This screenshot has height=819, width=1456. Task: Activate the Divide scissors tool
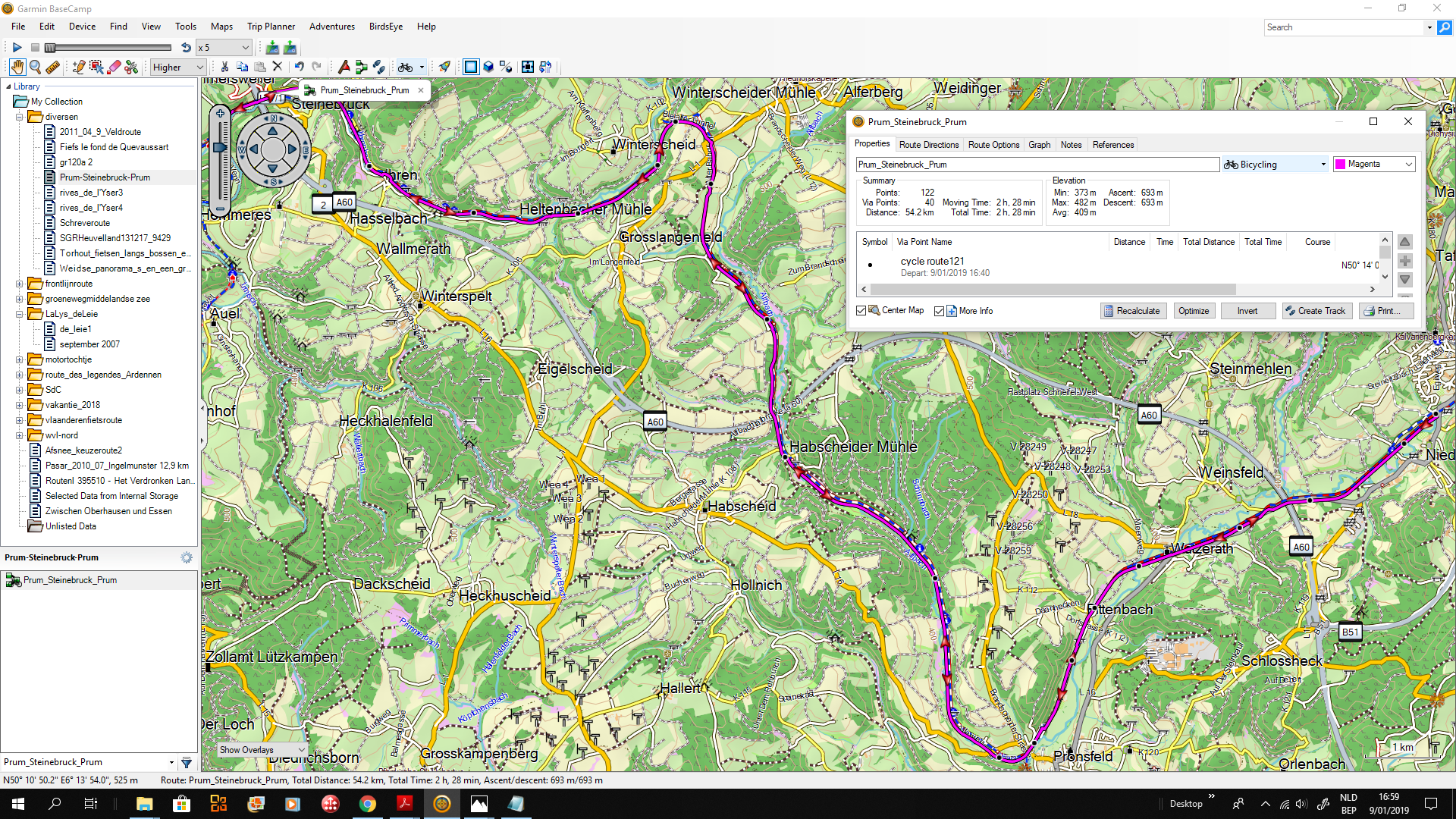point(132,67)
